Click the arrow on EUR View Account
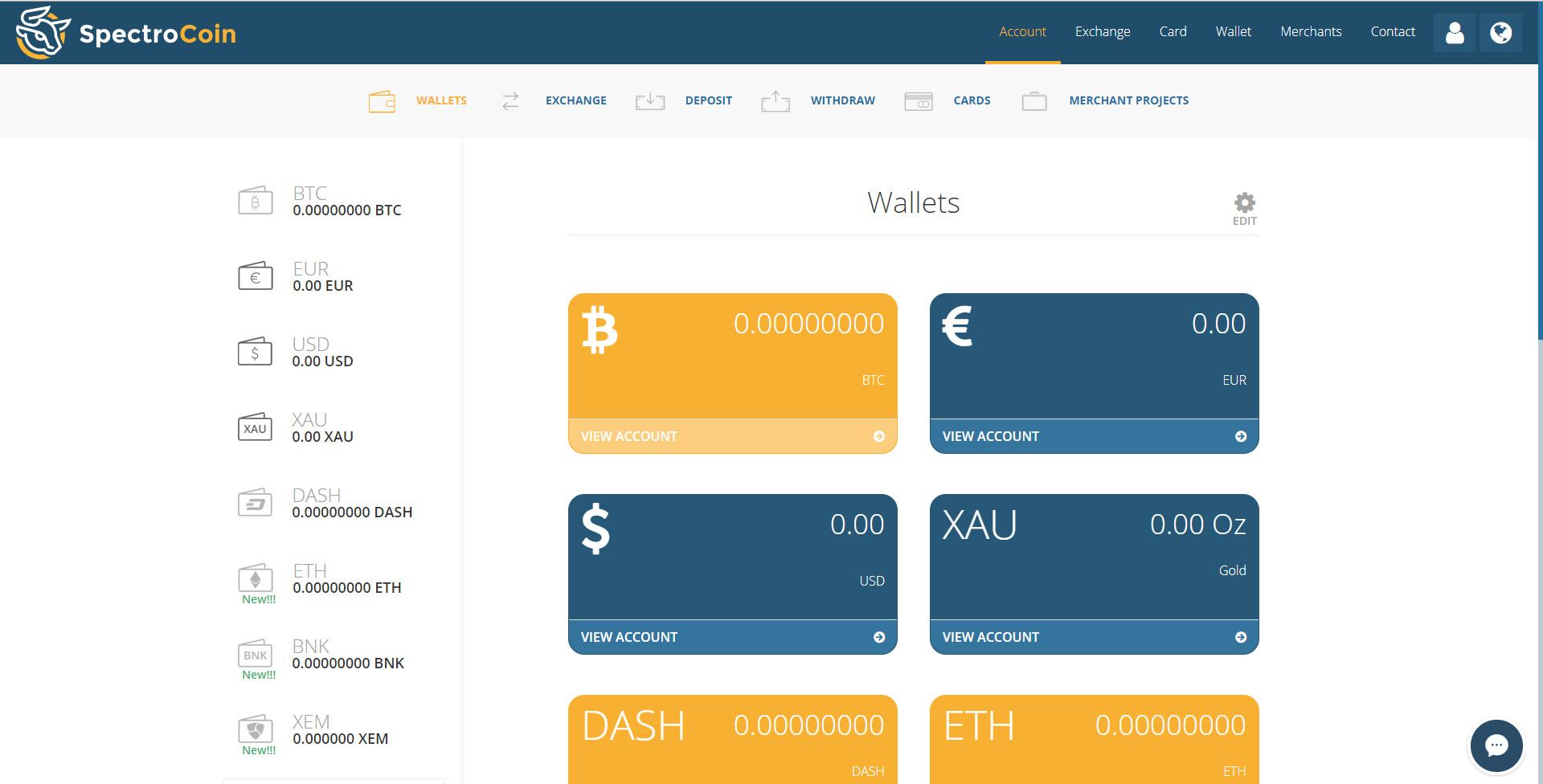Screen dimensions: 1543x784 [1241, 436]
